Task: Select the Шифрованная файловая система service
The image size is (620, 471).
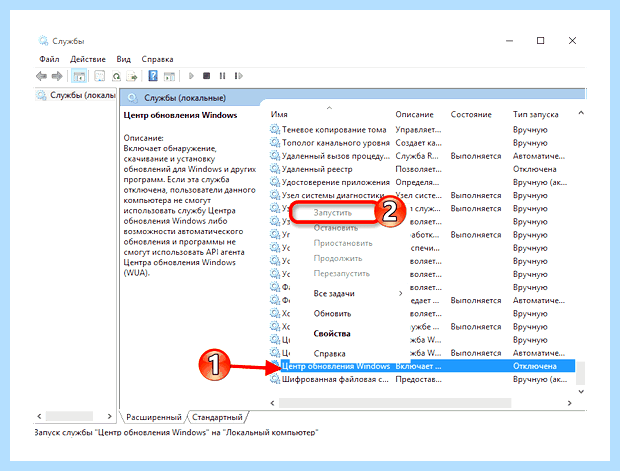Action: point(335,379)
